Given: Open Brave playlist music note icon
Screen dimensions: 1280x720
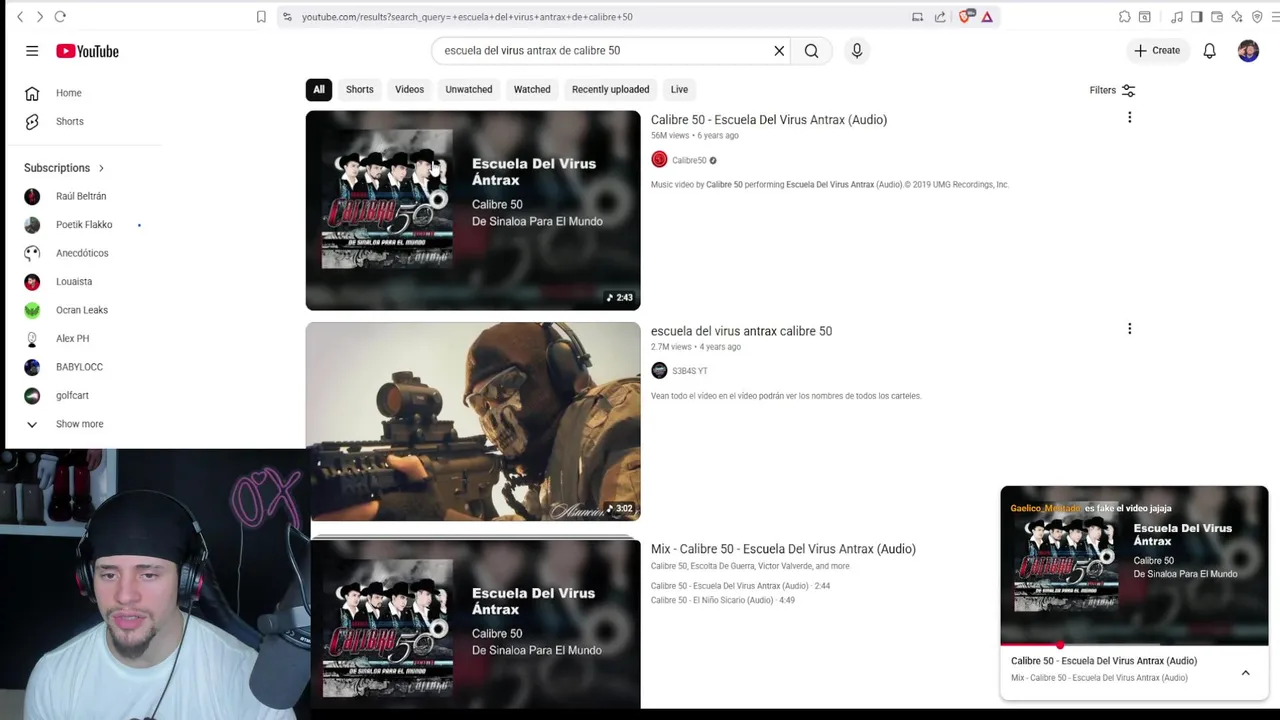Looking at the screenshot, I should (x=1177, y=17).
